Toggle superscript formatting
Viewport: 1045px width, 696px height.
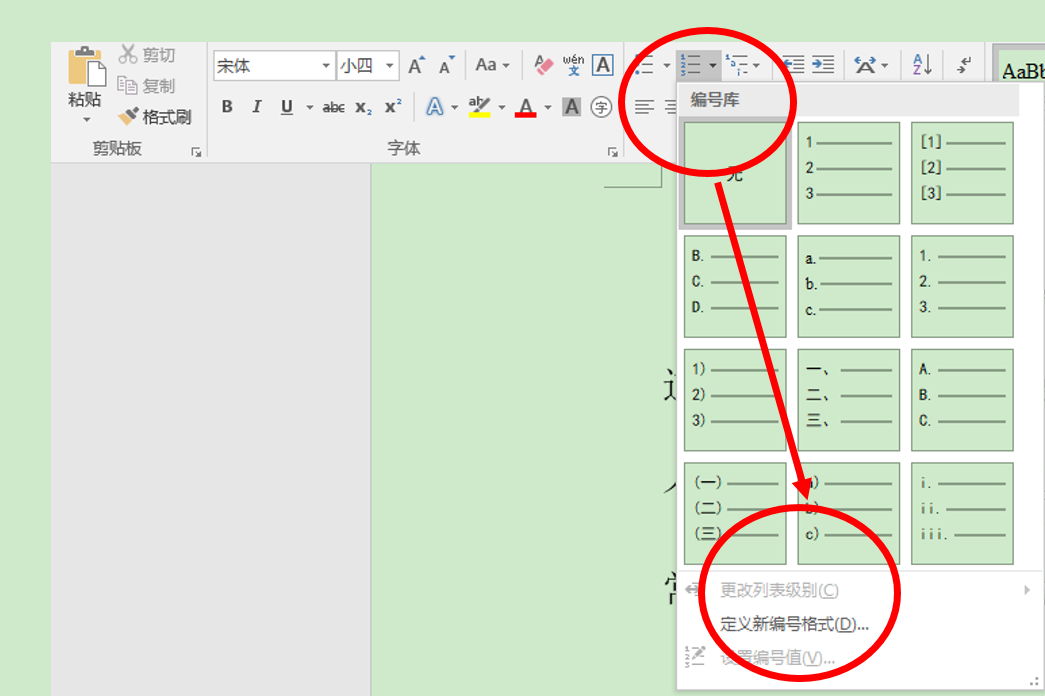(393, 107)
